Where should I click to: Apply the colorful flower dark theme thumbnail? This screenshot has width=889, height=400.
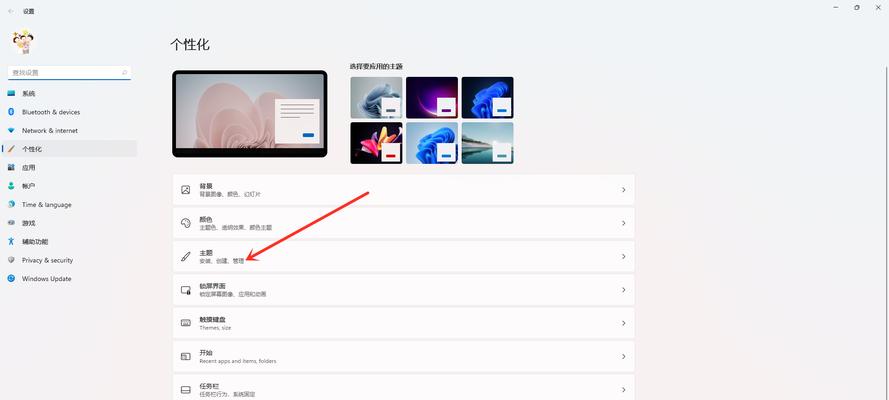[x=376, y=143]
